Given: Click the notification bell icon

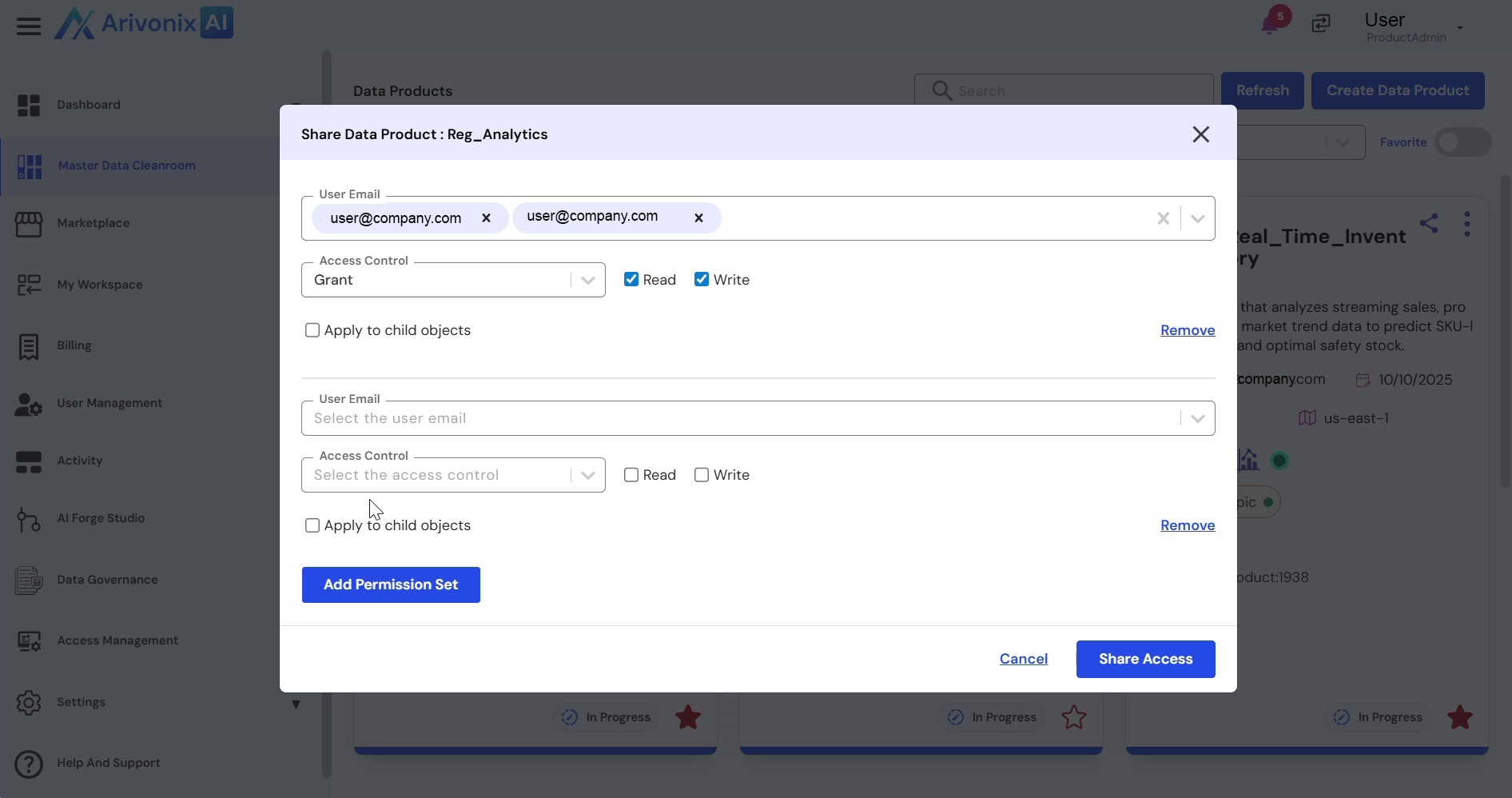Looking at the screenshot, I should (x=1269, y=24).
